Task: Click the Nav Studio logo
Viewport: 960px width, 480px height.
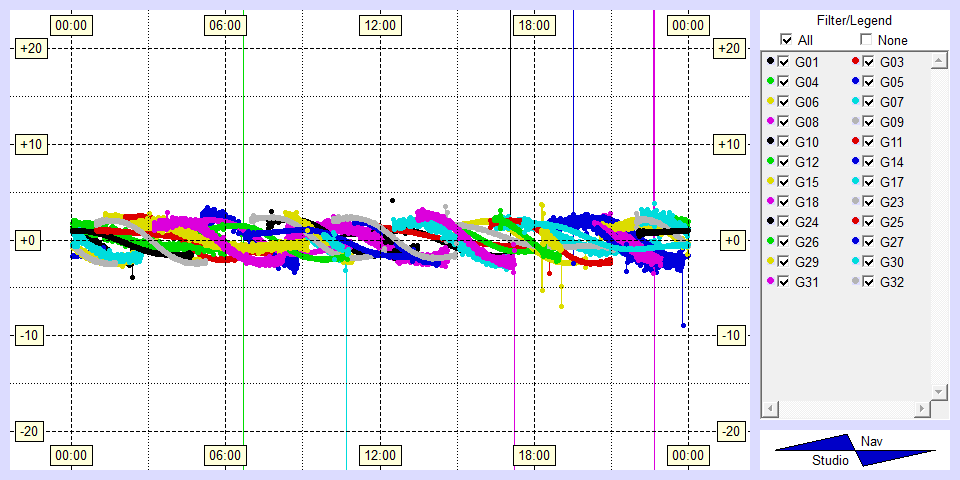Action: 855,450
